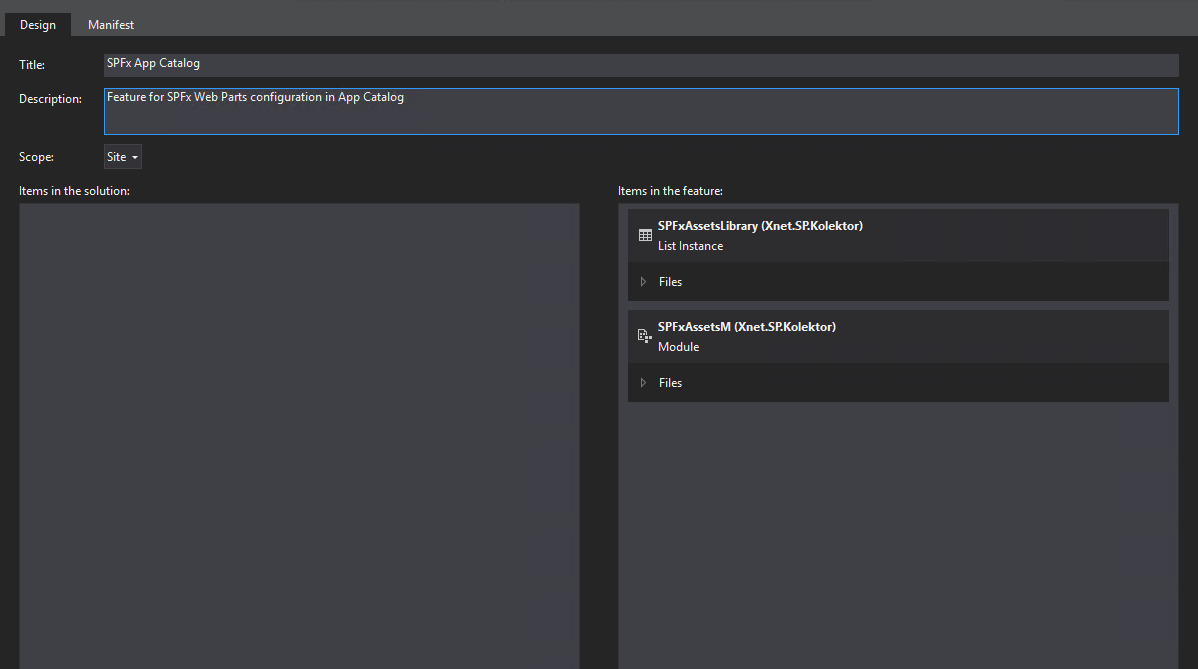Click the List Instance type subtitle
Viewport: 1198px width, 669px height.
click(690, 246)
